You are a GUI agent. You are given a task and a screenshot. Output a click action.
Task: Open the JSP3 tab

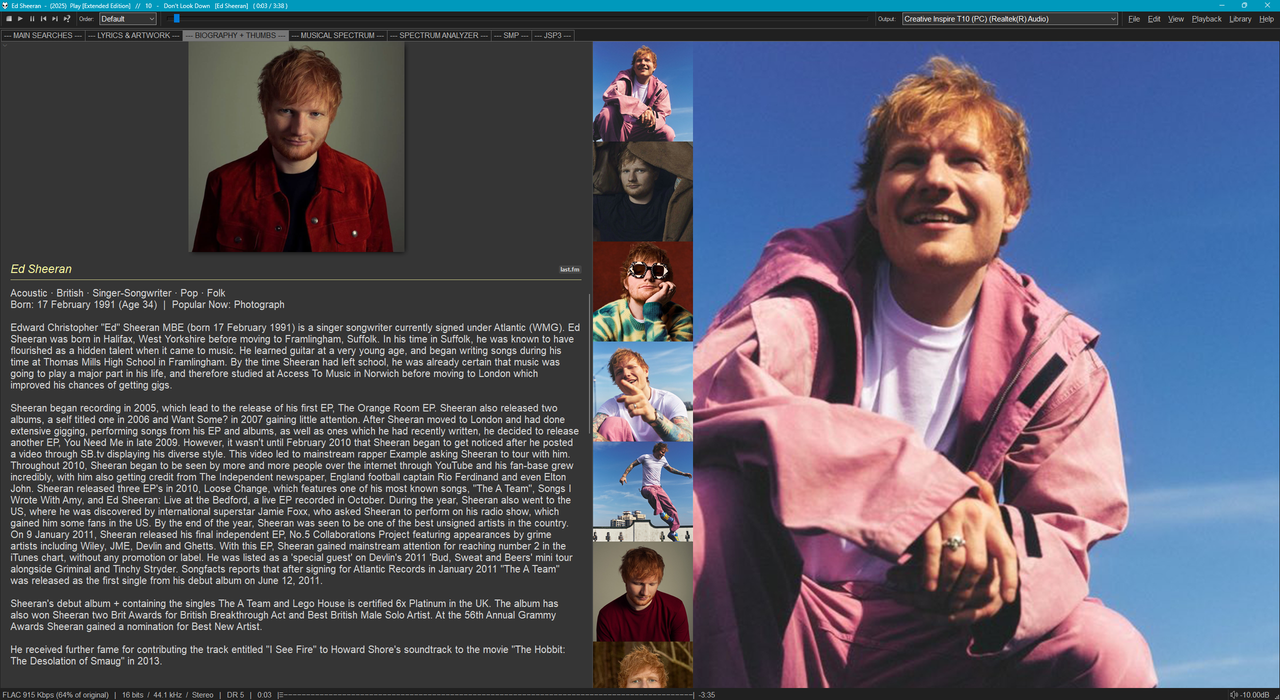point(553,35)
